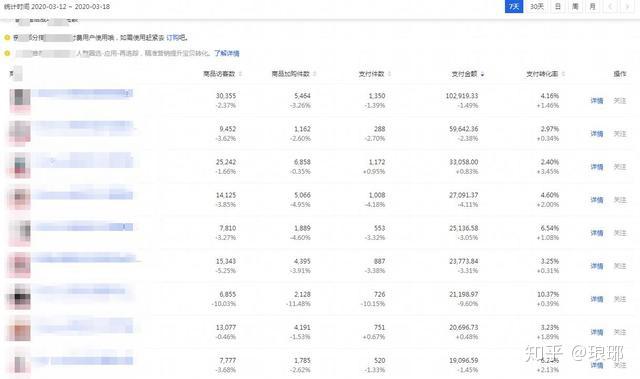Open the 了解详情 link

click(x=227, y=53)
